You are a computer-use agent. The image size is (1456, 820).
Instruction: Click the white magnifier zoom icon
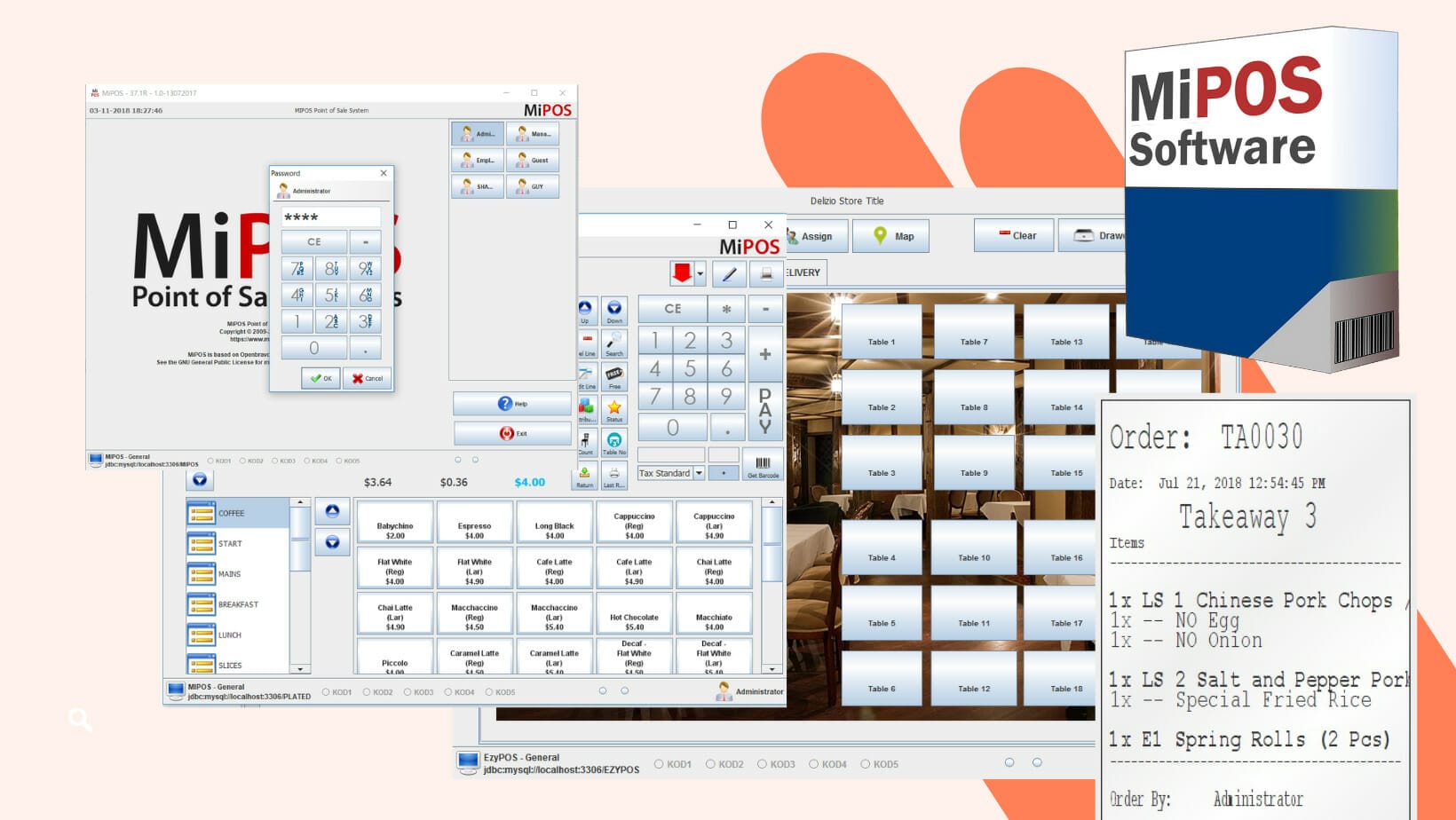[80, 719]
